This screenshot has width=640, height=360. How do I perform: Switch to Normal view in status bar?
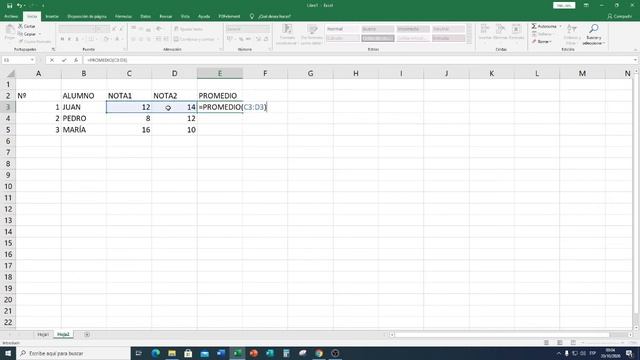[546, 342]
